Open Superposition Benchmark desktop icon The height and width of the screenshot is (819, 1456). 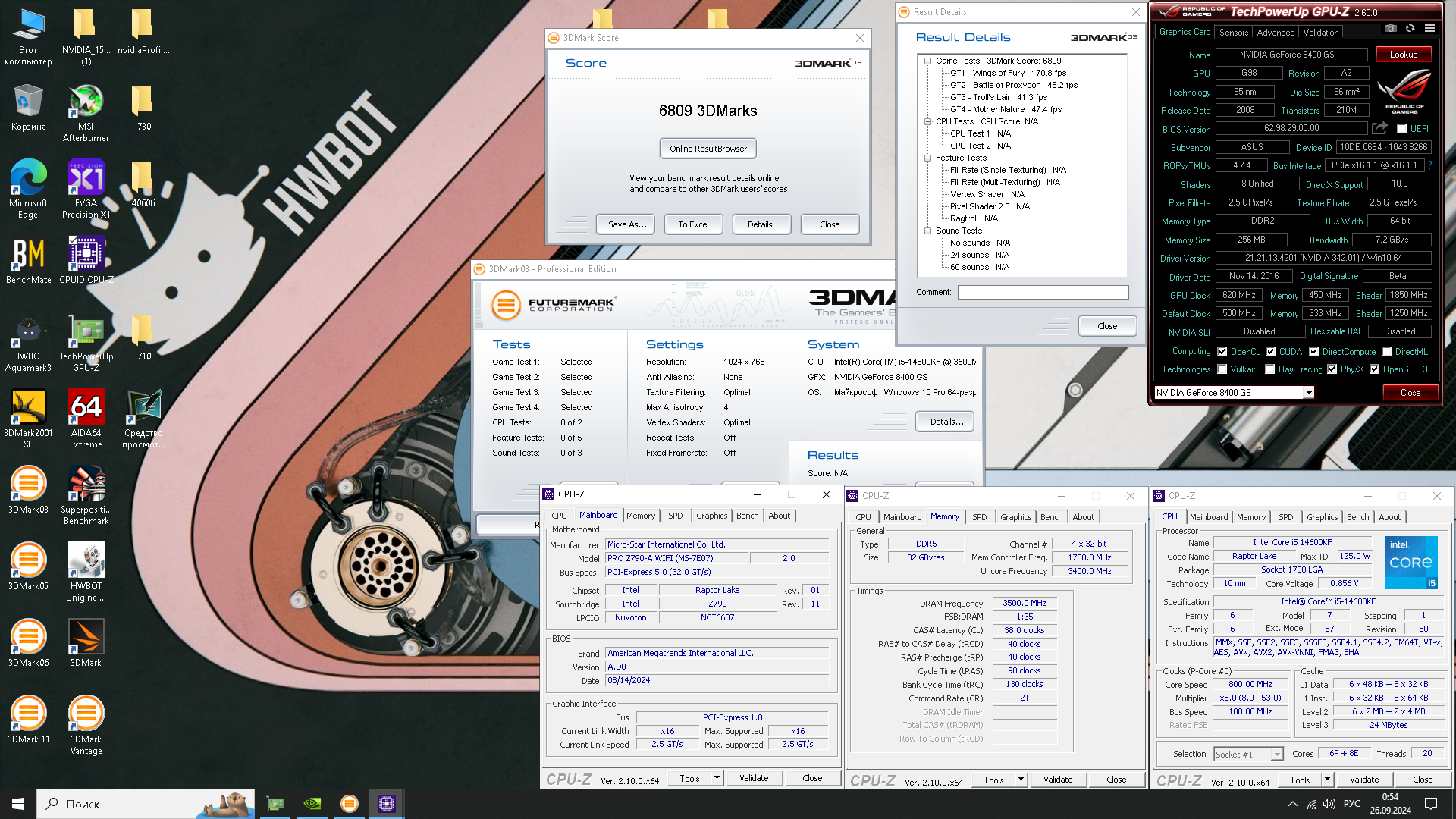(x=86, y=495)
